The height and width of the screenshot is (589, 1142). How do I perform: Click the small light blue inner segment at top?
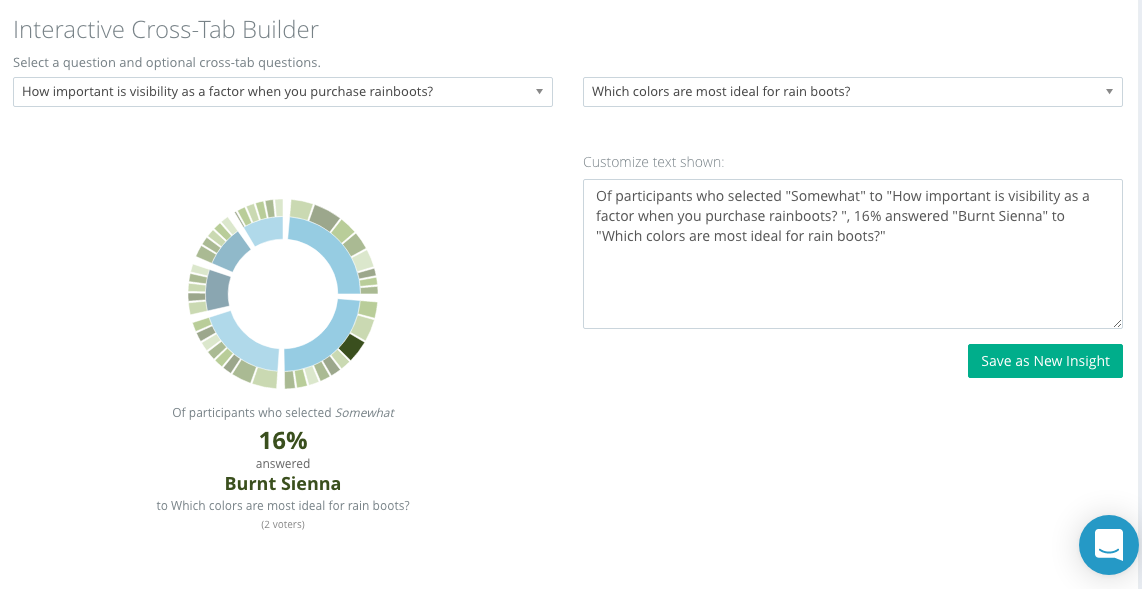pos(265,231)
